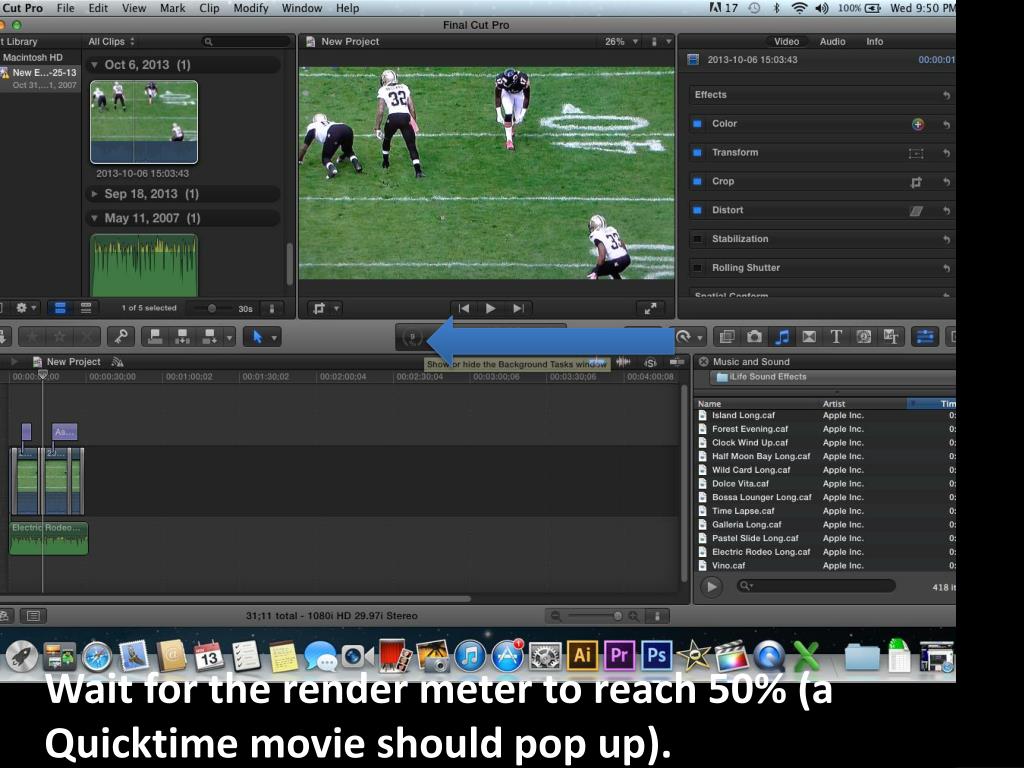Open the Clip menu

[x=209, y=8]
